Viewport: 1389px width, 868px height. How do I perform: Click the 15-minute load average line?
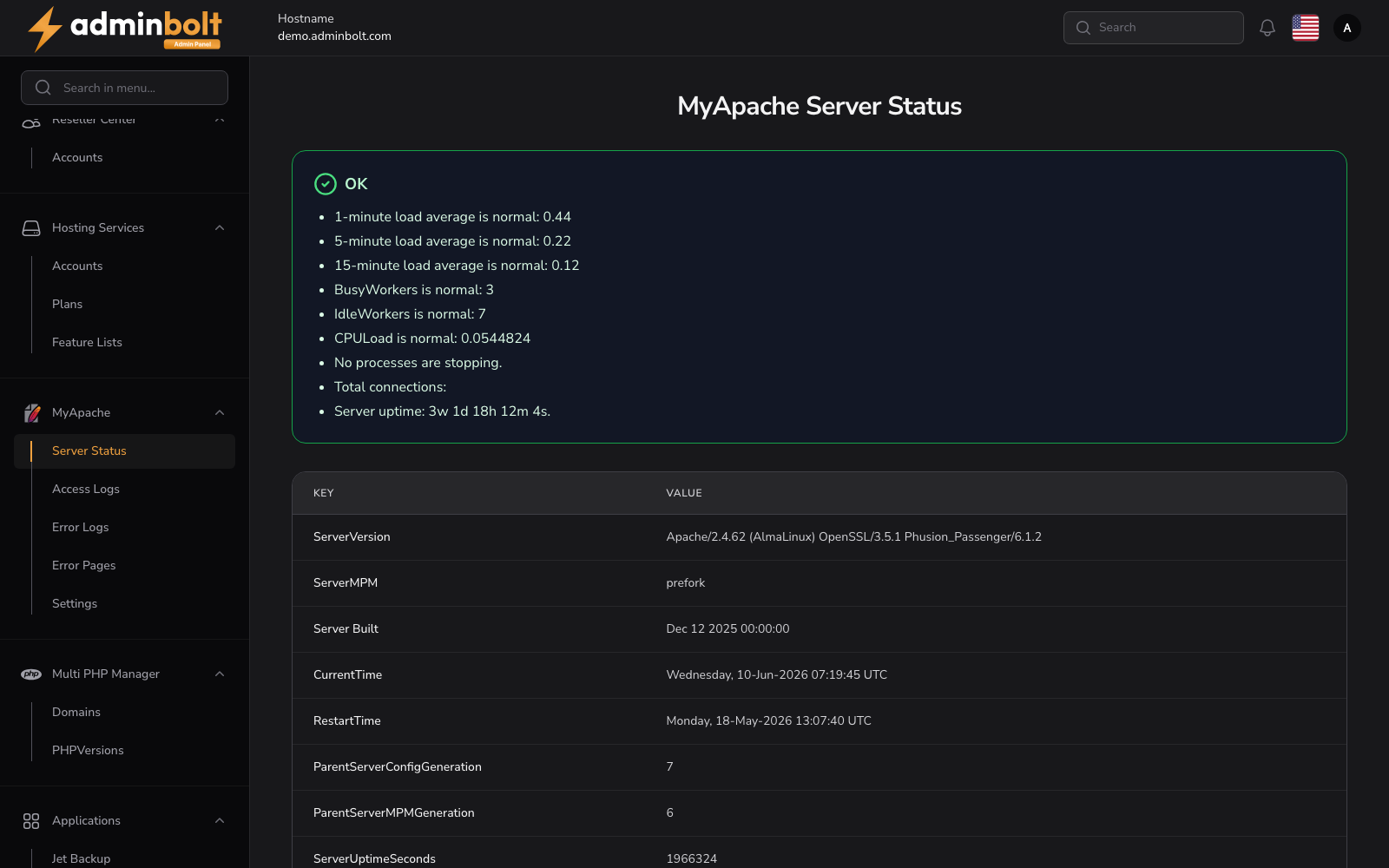coord(457,266)
